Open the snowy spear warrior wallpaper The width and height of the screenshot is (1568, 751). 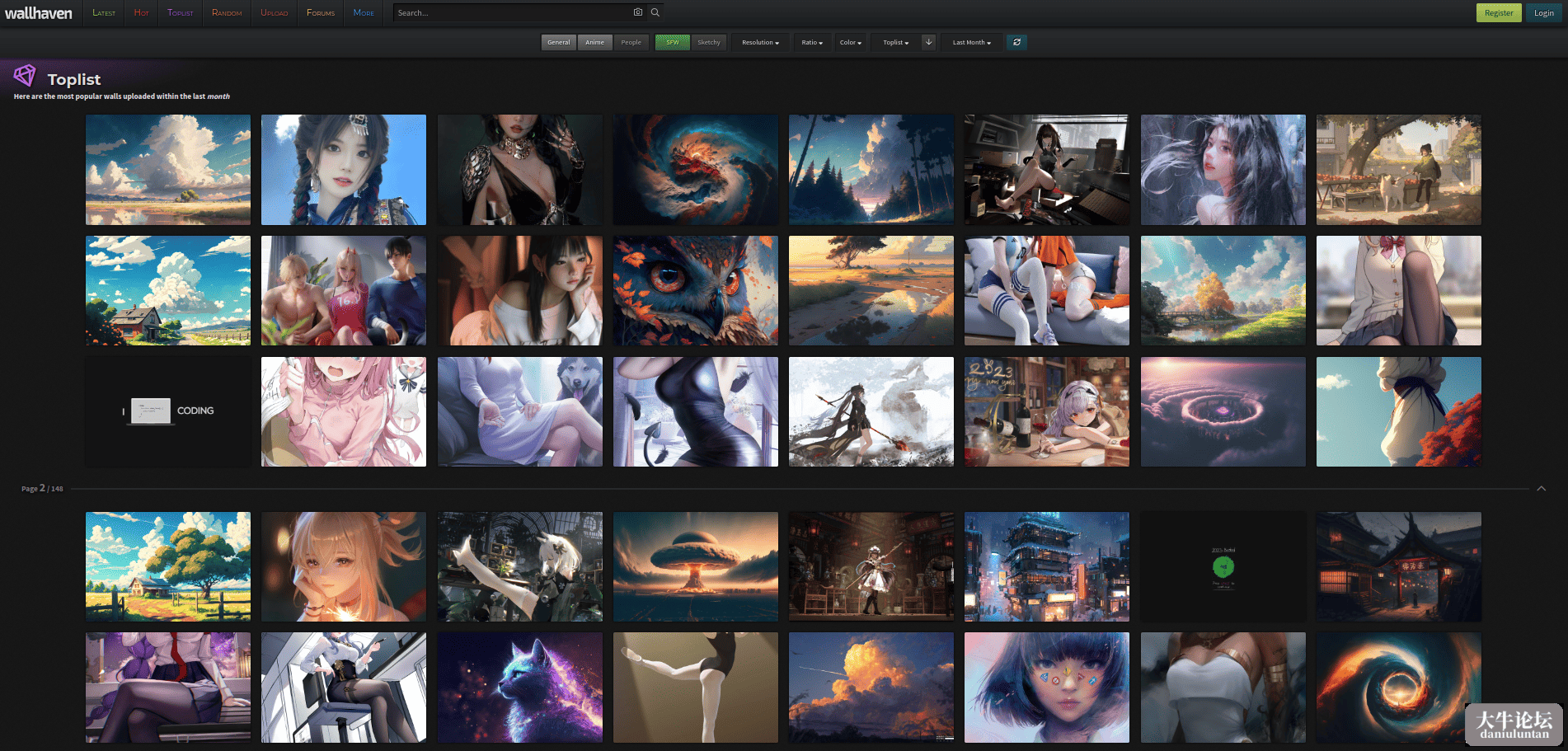(871, 411)
